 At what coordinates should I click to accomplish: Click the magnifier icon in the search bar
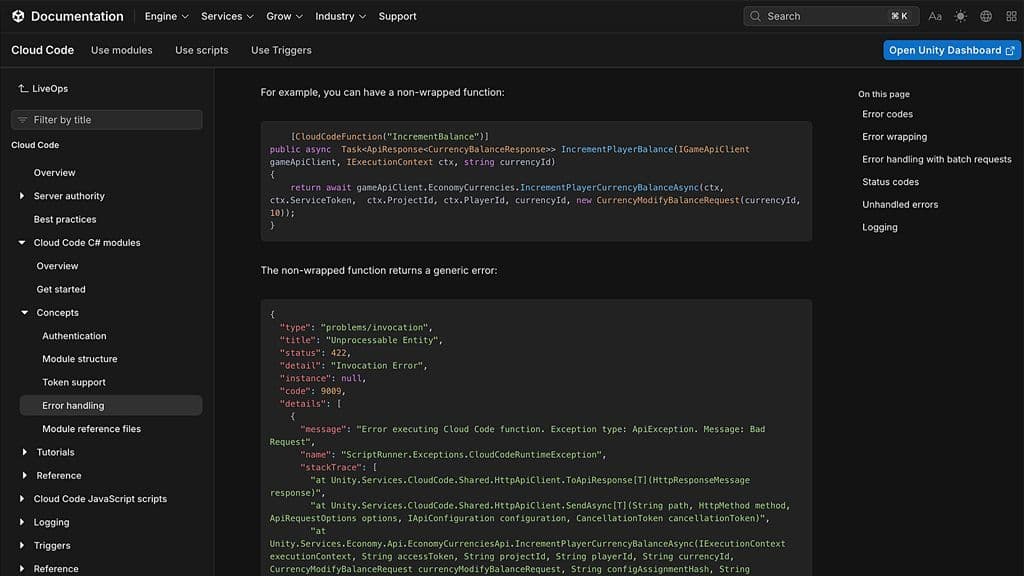pos(756,16)
